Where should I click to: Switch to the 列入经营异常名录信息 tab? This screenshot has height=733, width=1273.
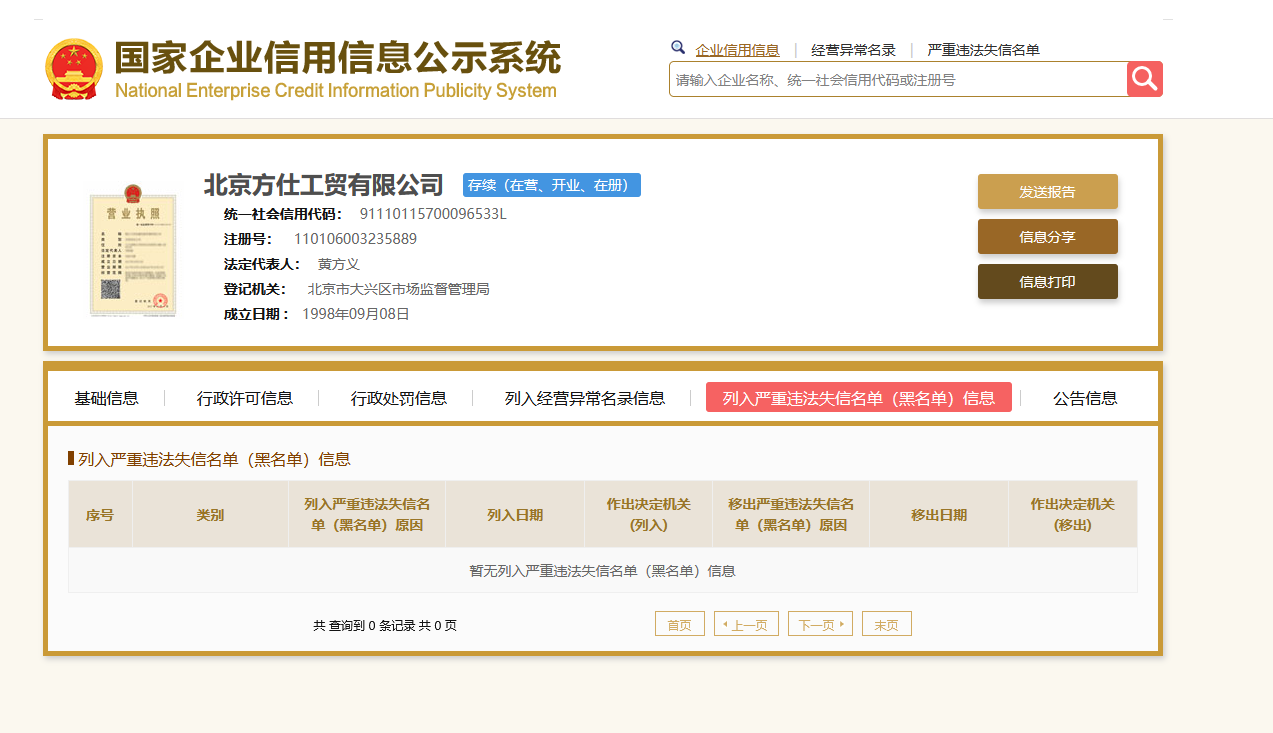coord(585,398)
